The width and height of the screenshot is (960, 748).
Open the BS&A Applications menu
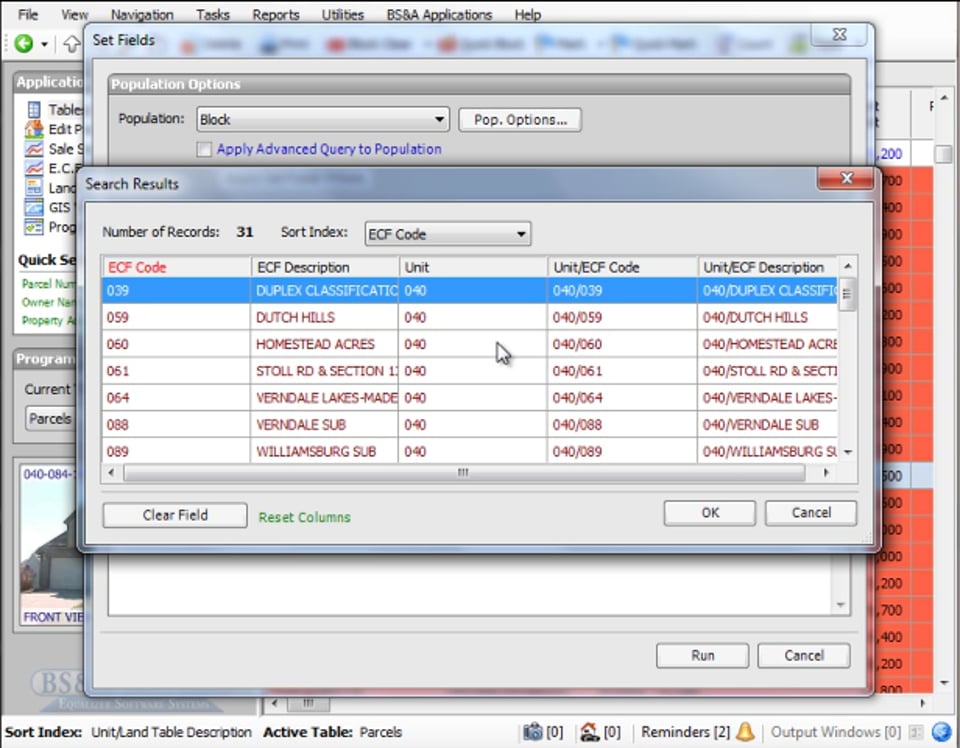[x=439, y=15]
